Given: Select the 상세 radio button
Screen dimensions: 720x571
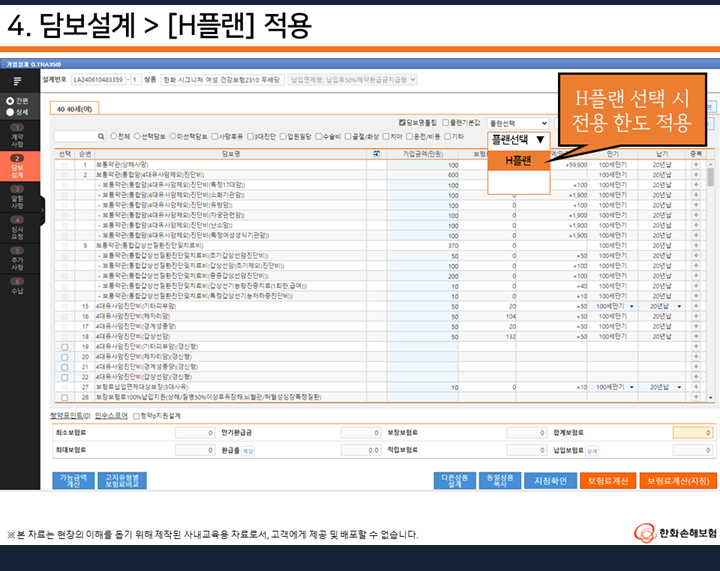Looking at the screenshot, I should pos(10,112).
